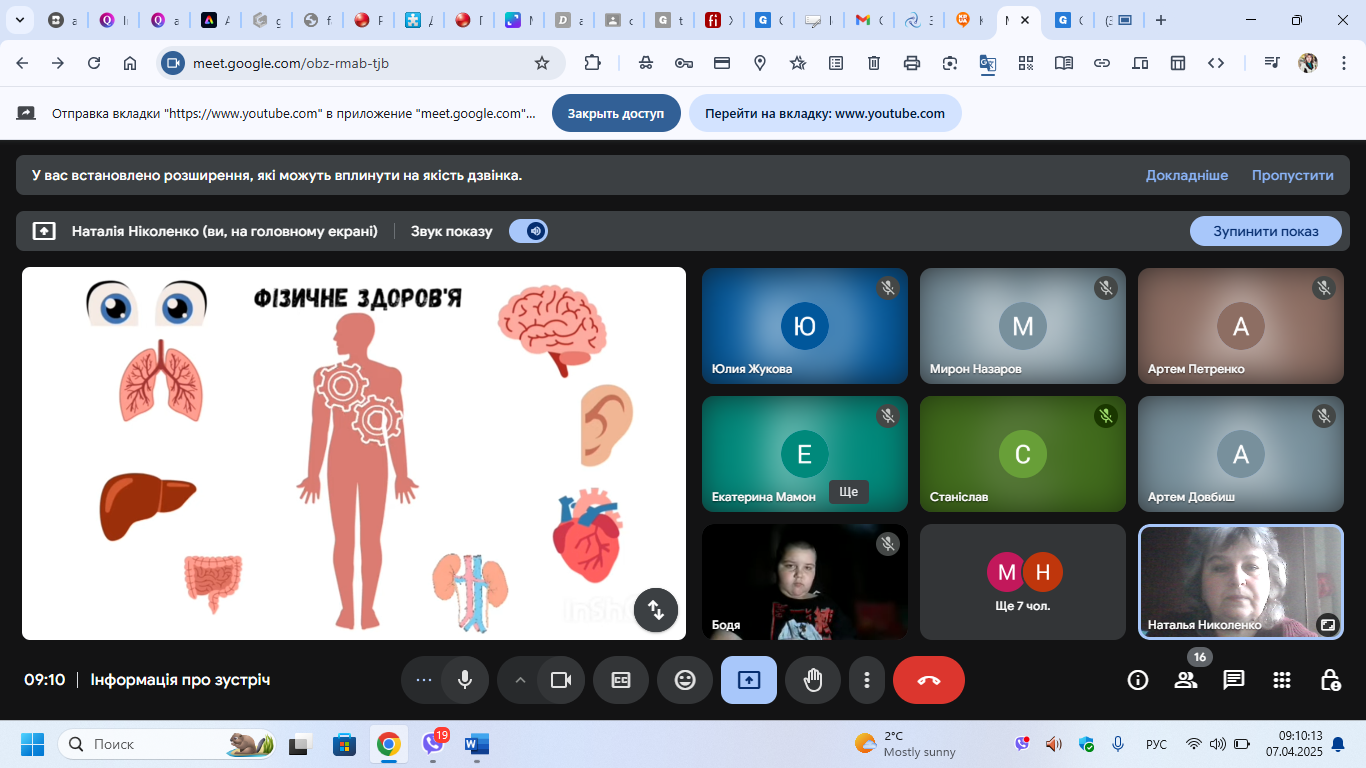
Task: Open emoji reactions in call controls
Action: [x=685, y=680]
